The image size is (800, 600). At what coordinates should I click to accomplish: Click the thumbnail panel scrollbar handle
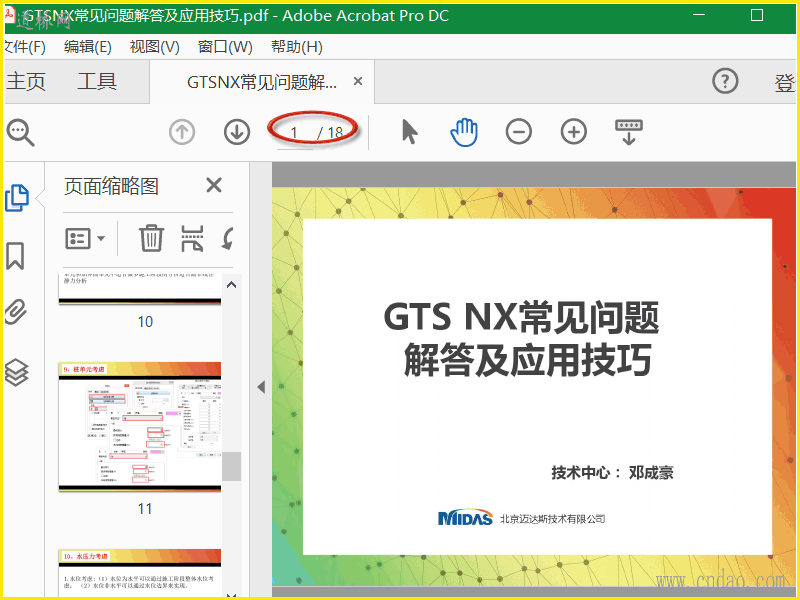point(232,466)
